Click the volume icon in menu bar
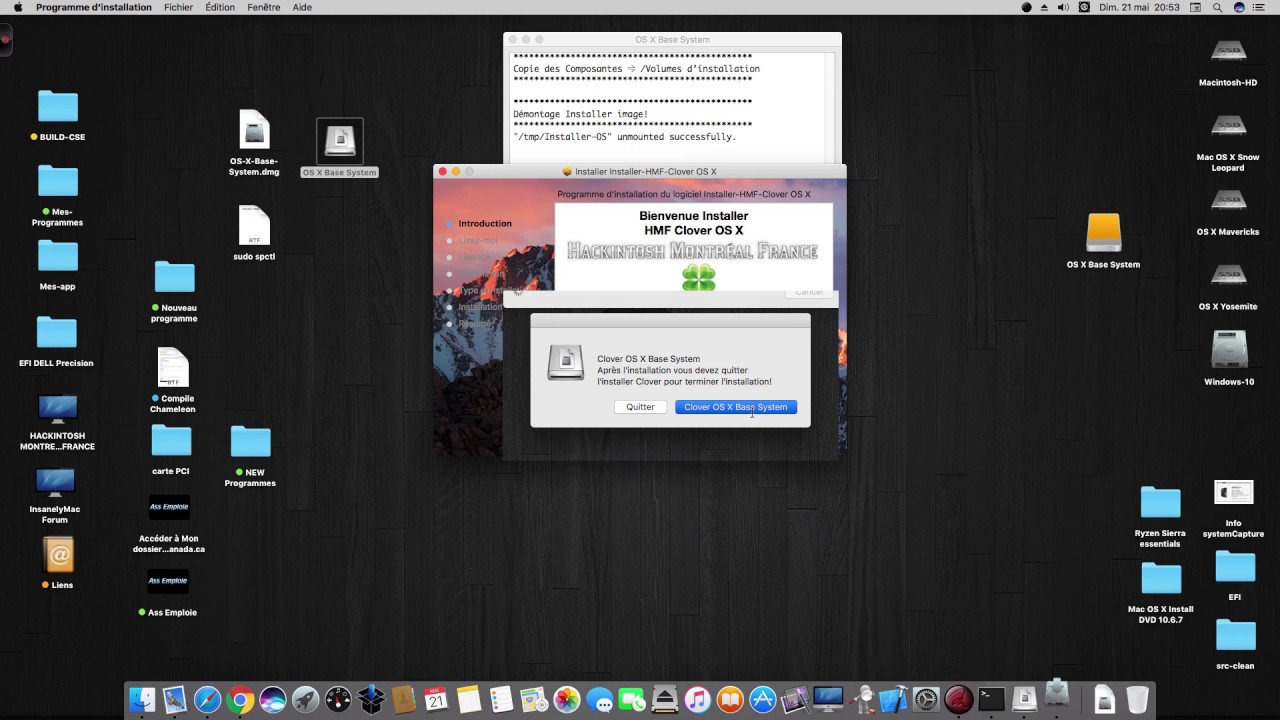The height and width of the screenshot is (720, 1280). [x=1064, y=7]
